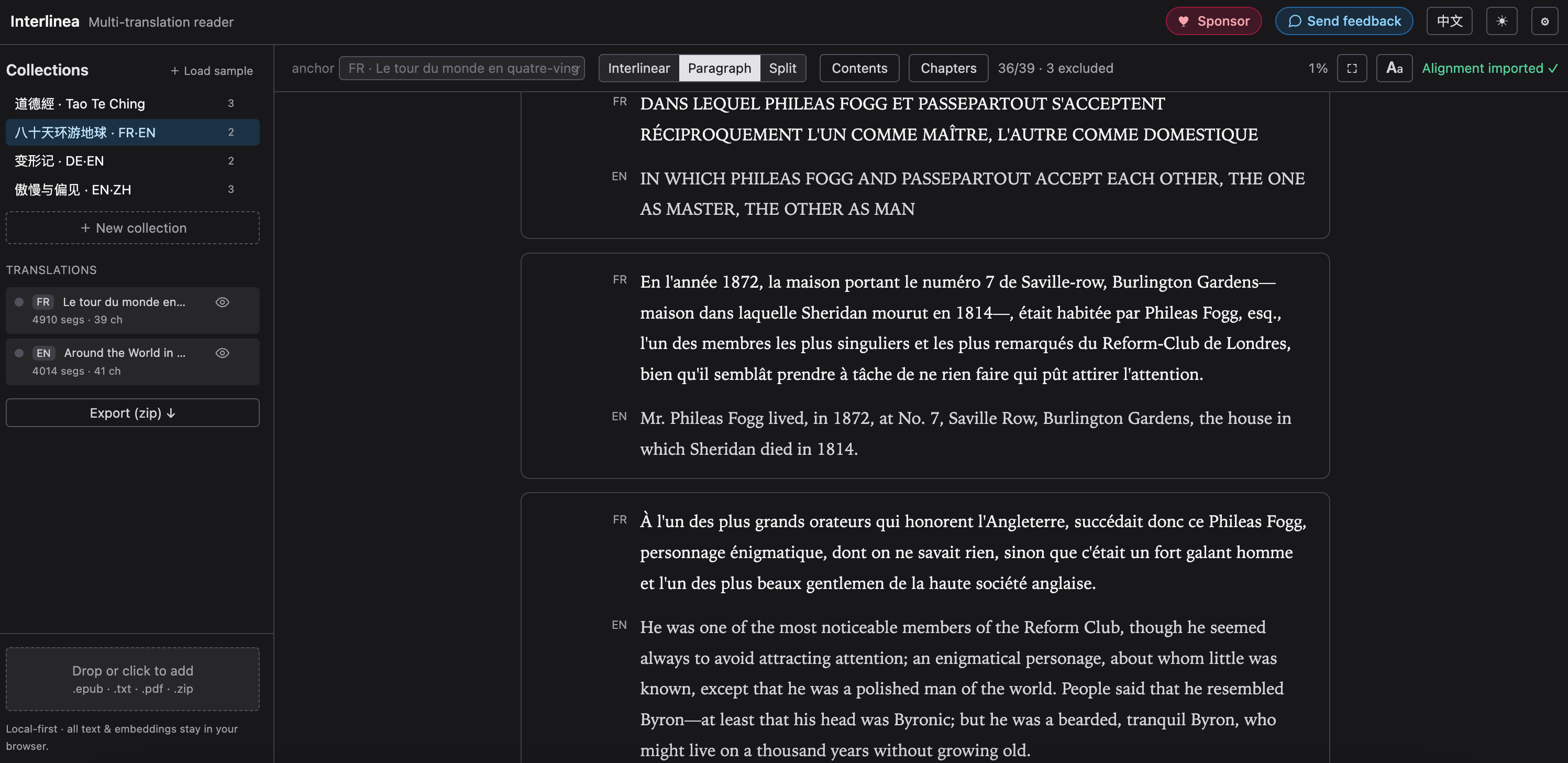Enter fullscreen reading mode icon

point(1351,68)
